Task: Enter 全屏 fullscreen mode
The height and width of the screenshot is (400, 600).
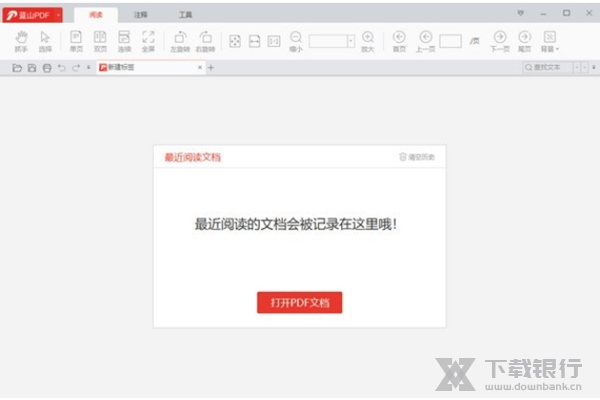Action: coord(148,41)
